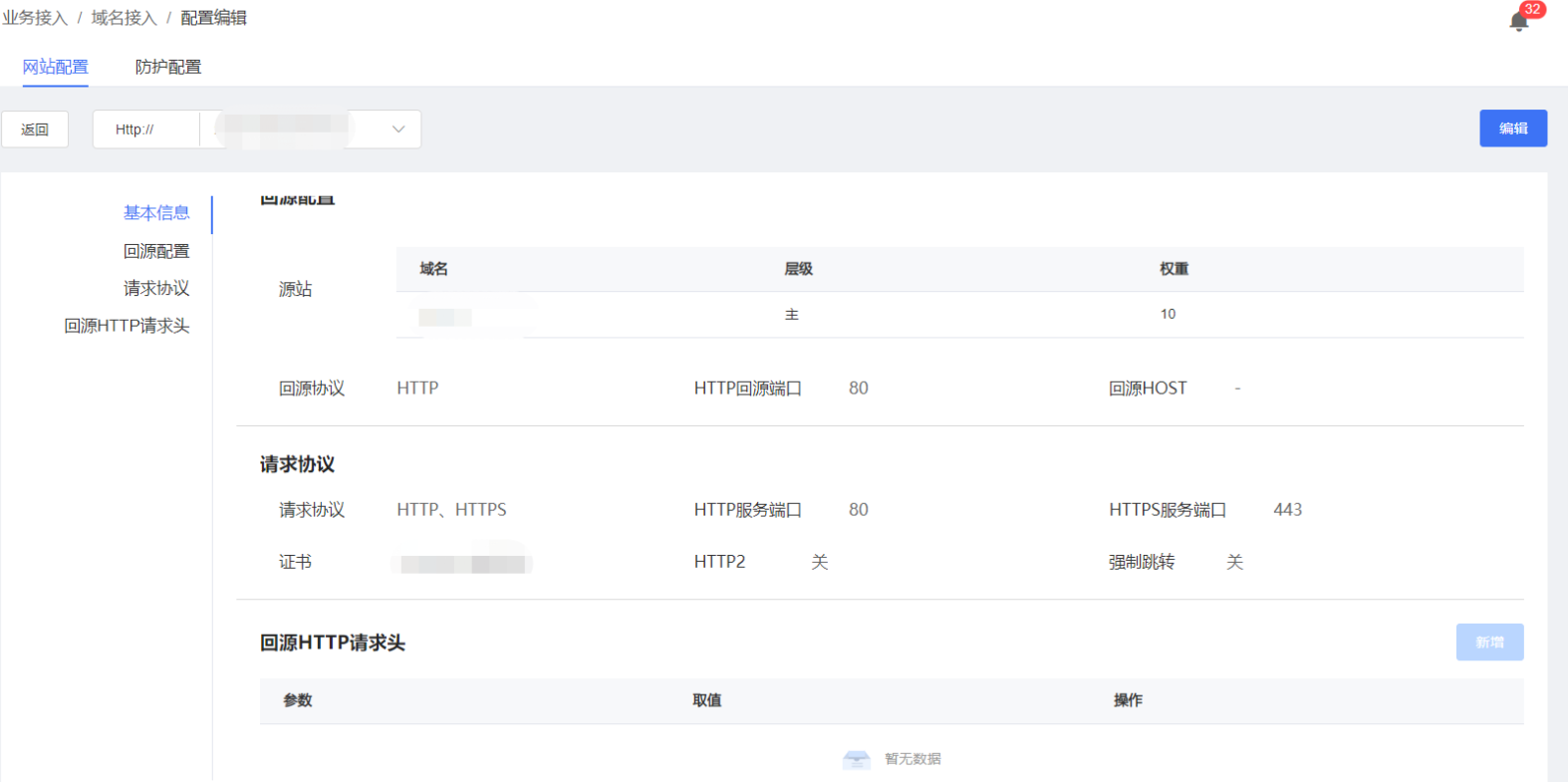Click the 暂无数据 empty message
Screen dimensions: 1568x782
pos(913,759)
